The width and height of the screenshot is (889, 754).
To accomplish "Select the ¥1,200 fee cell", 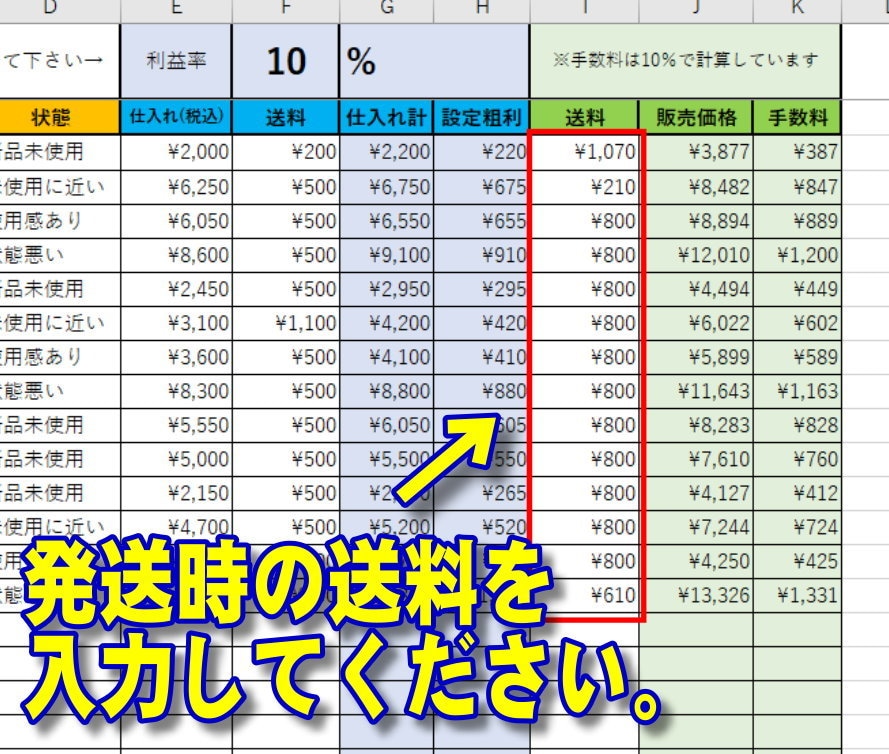I will click(797, 255).
